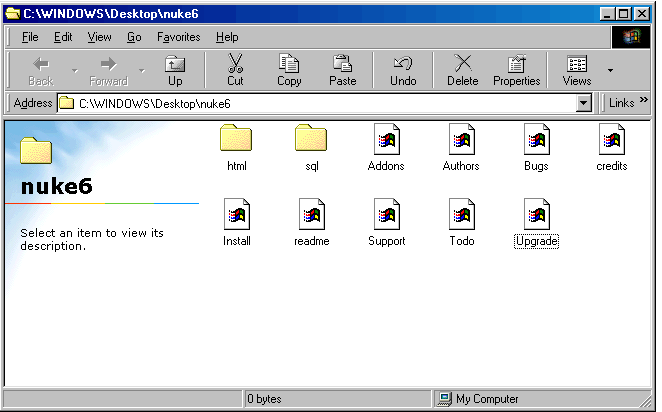Open the Views dropdown arrow

[610, 71]
